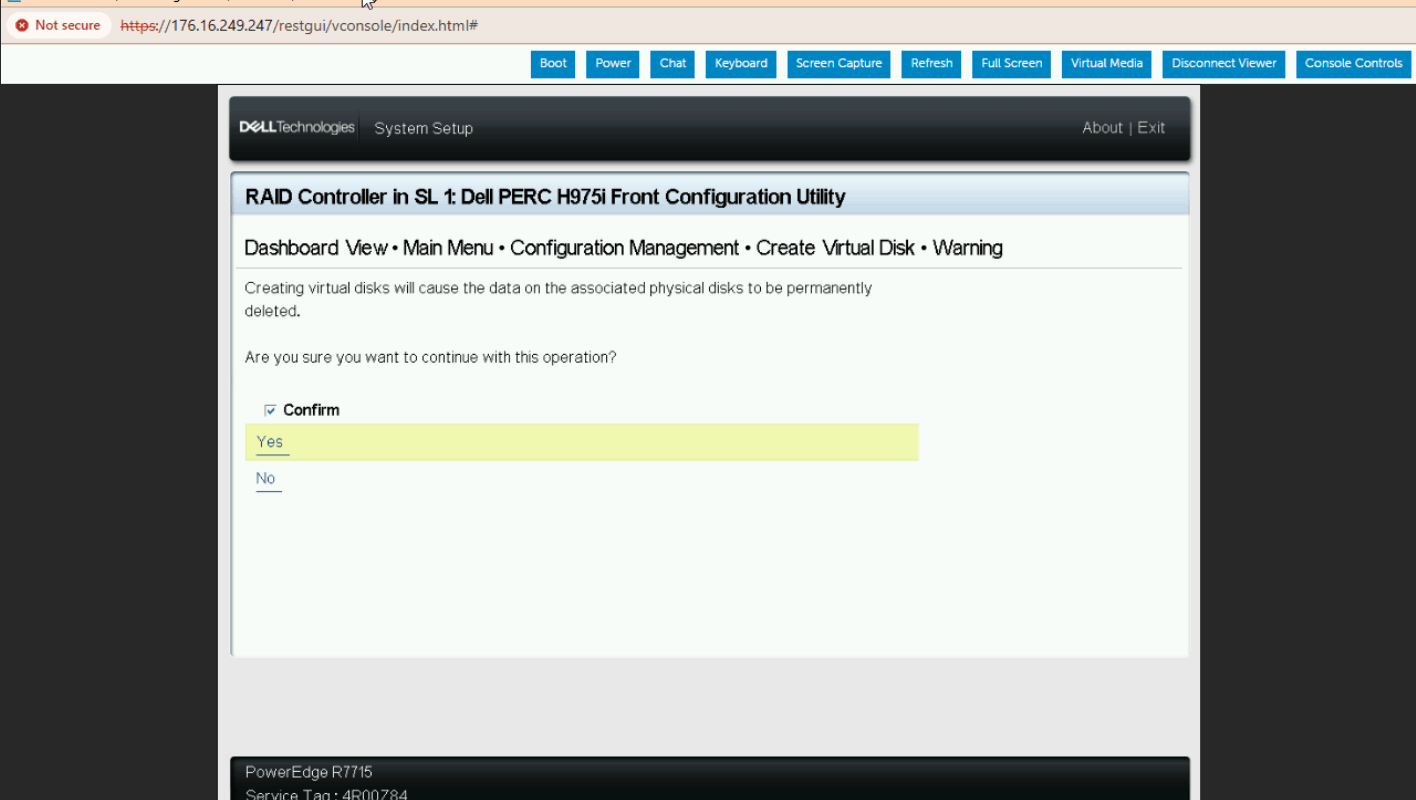Go to Main Menu in breadcrumb
Viewport: 1416px width, 800px height.
[448, 248]
